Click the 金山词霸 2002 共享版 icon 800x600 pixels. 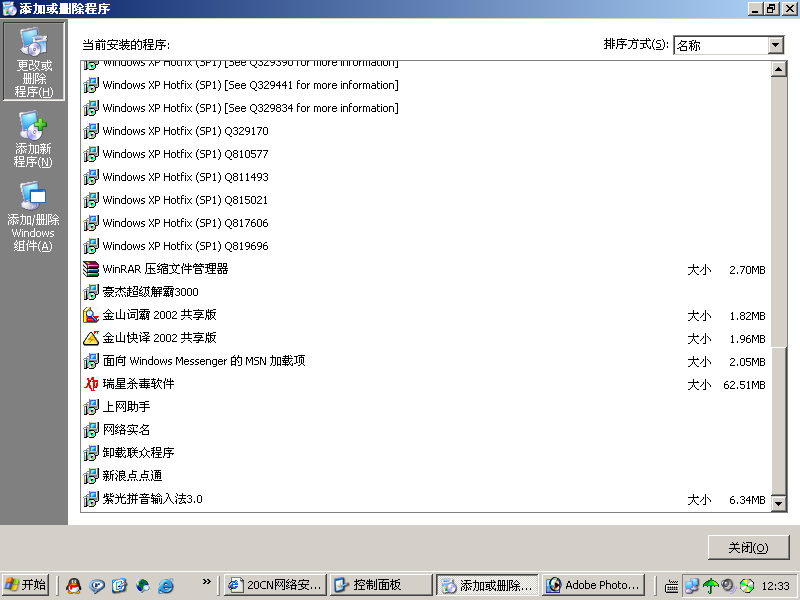point(91,315)
